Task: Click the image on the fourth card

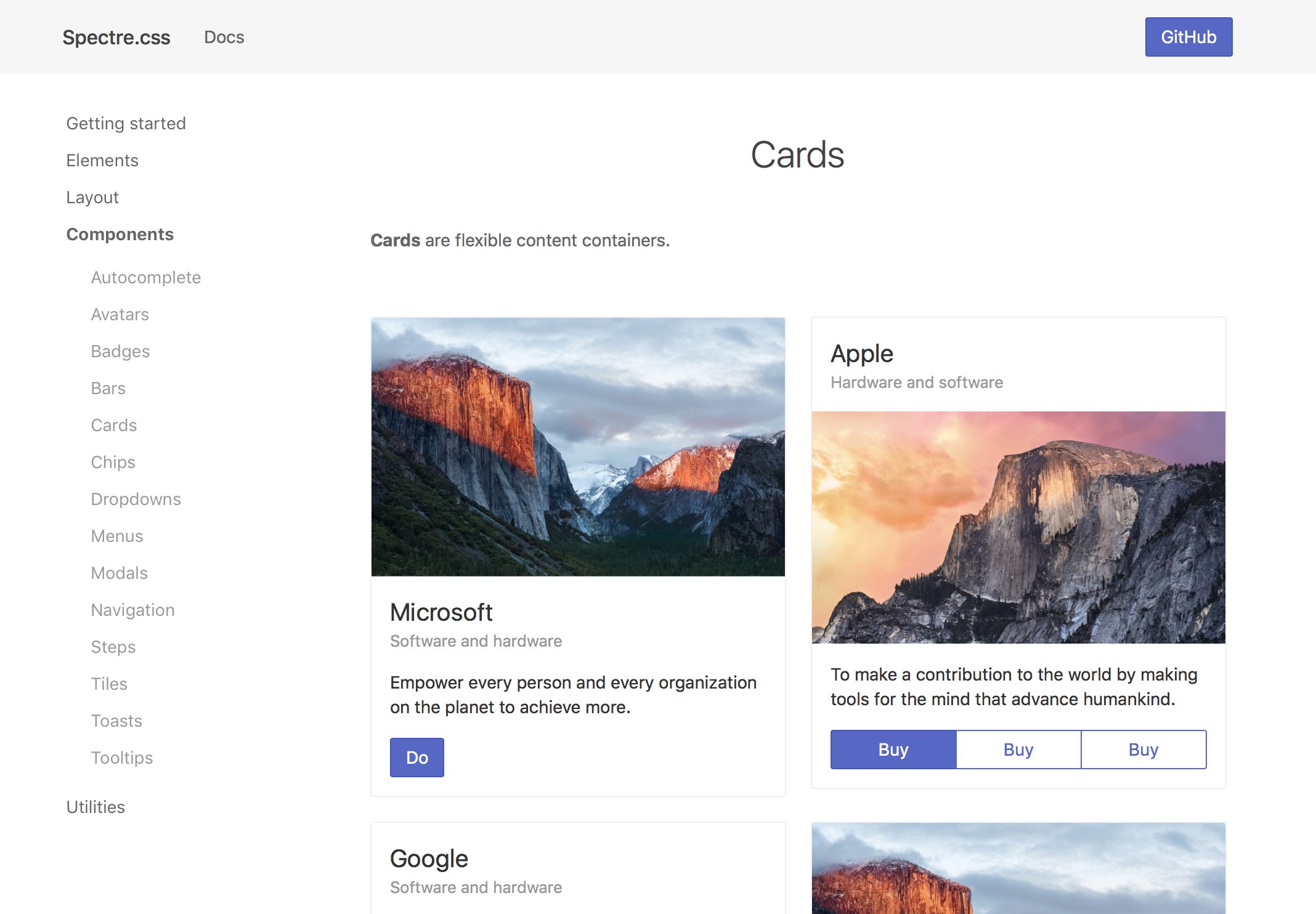Action: pos(1018,868)
